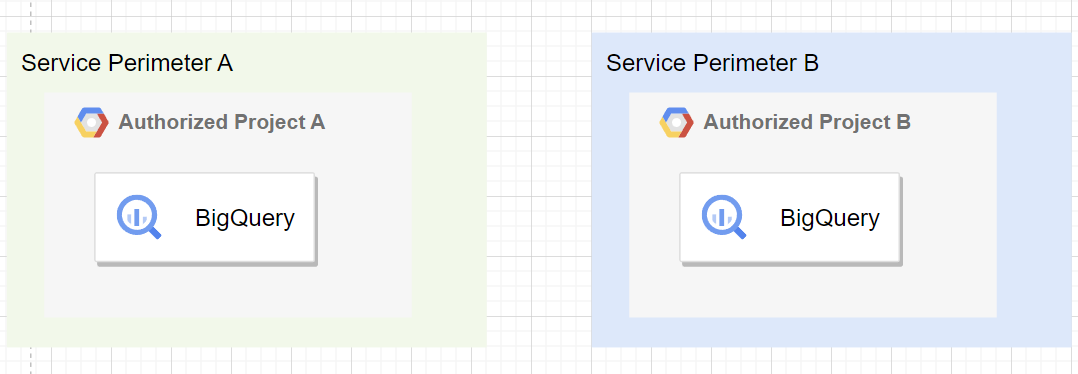Select the 'Service Perimeter B' title text

[x=712, y=63]
